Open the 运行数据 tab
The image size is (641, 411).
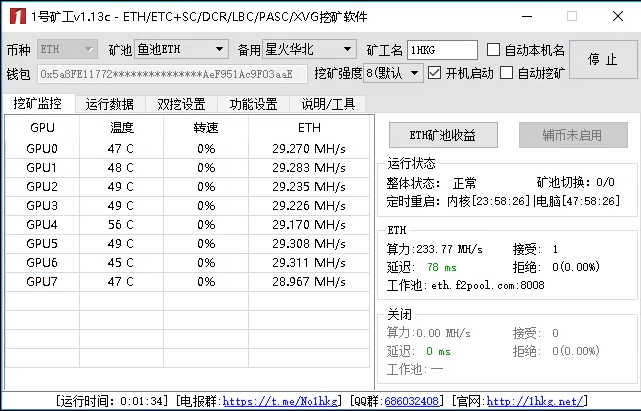(110, 104)
